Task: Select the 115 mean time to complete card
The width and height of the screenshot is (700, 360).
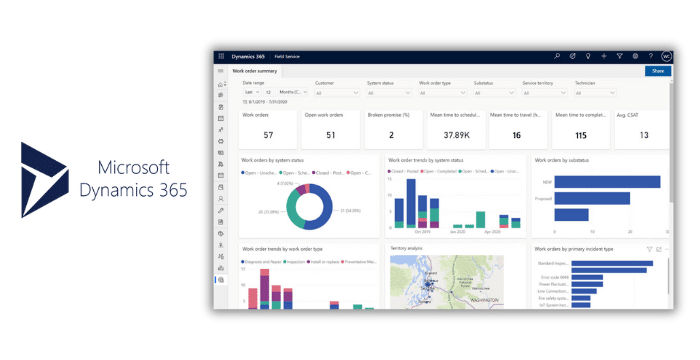Action: pos(581,130)
